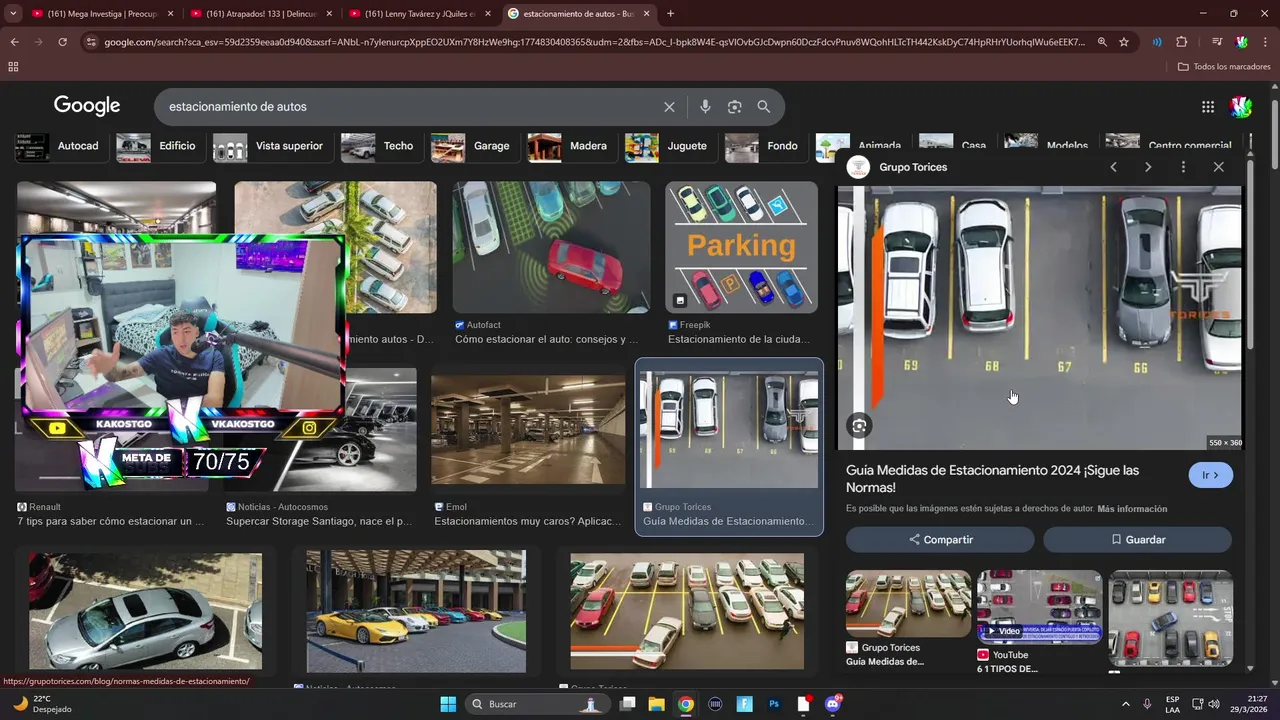
Task: Click the Ir button
Action: pos(1211,475)
